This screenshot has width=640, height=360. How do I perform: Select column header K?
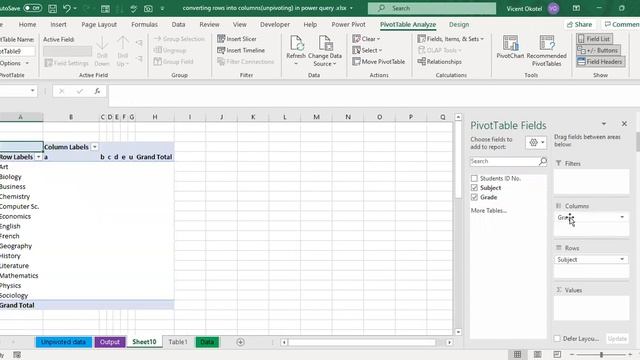tap(253, 117)
